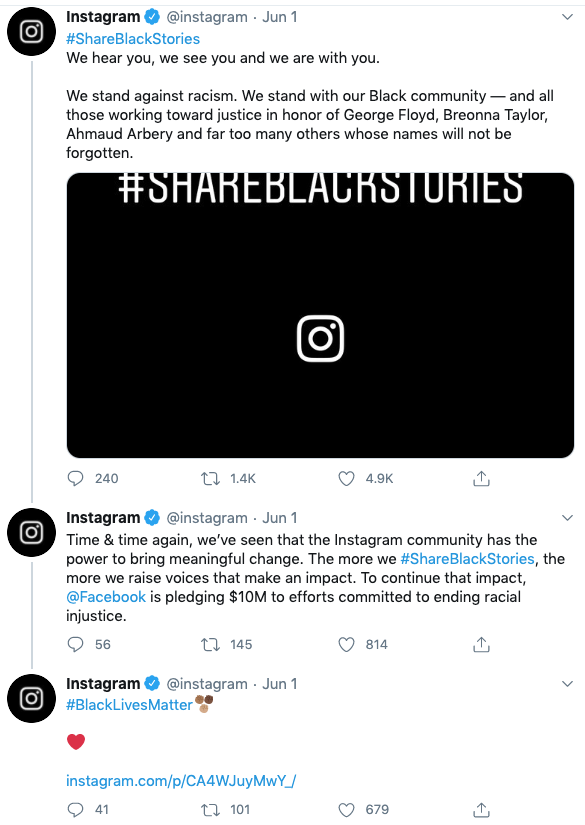Retweet the tweet with 101 retweets
The width and height of the screenshot is (585, 825).
click(x=210, y=809)
